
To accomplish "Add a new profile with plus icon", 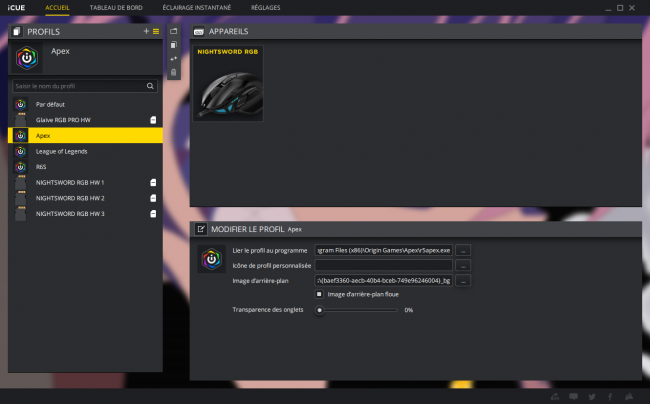I will click(x=146, y=31).
